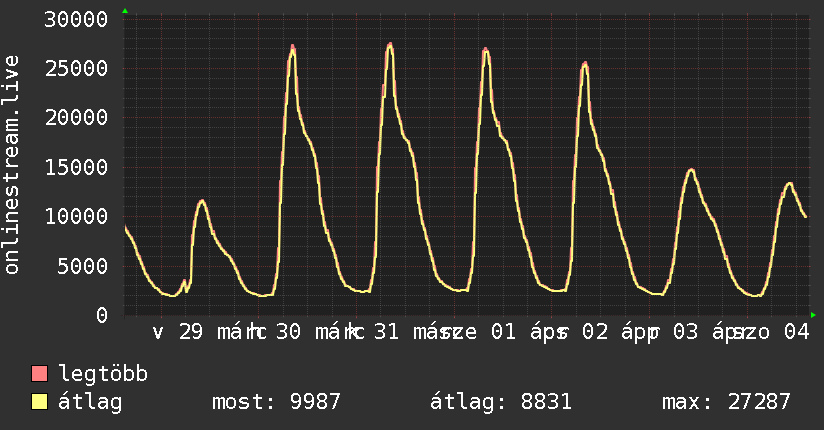Click the 25000 y-axis label
This screenshot has height=430, width=824.
(x=76, y=68)
